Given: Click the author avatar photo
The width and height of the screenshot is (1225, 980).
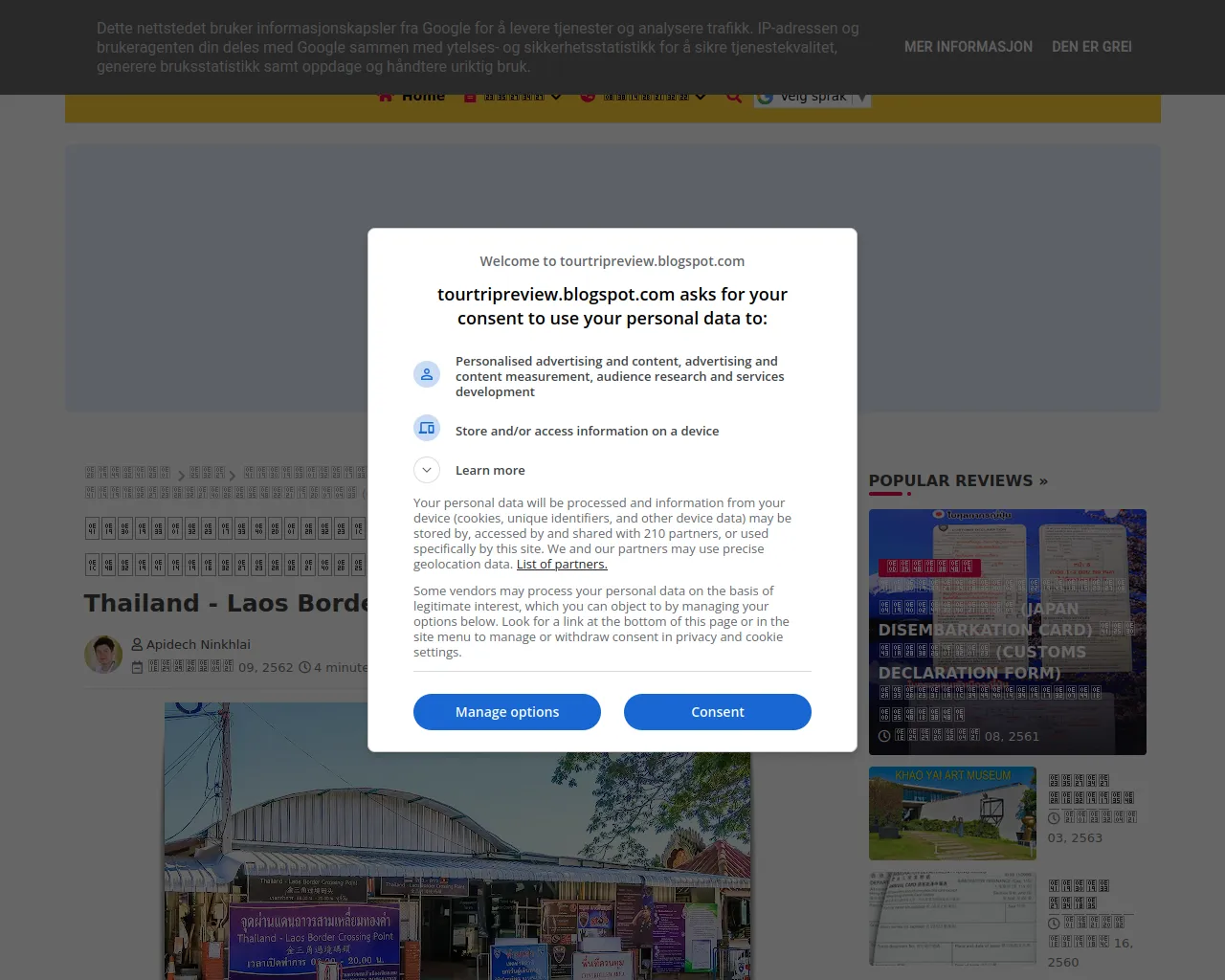Looking at the screenshot, I should 103,655.
